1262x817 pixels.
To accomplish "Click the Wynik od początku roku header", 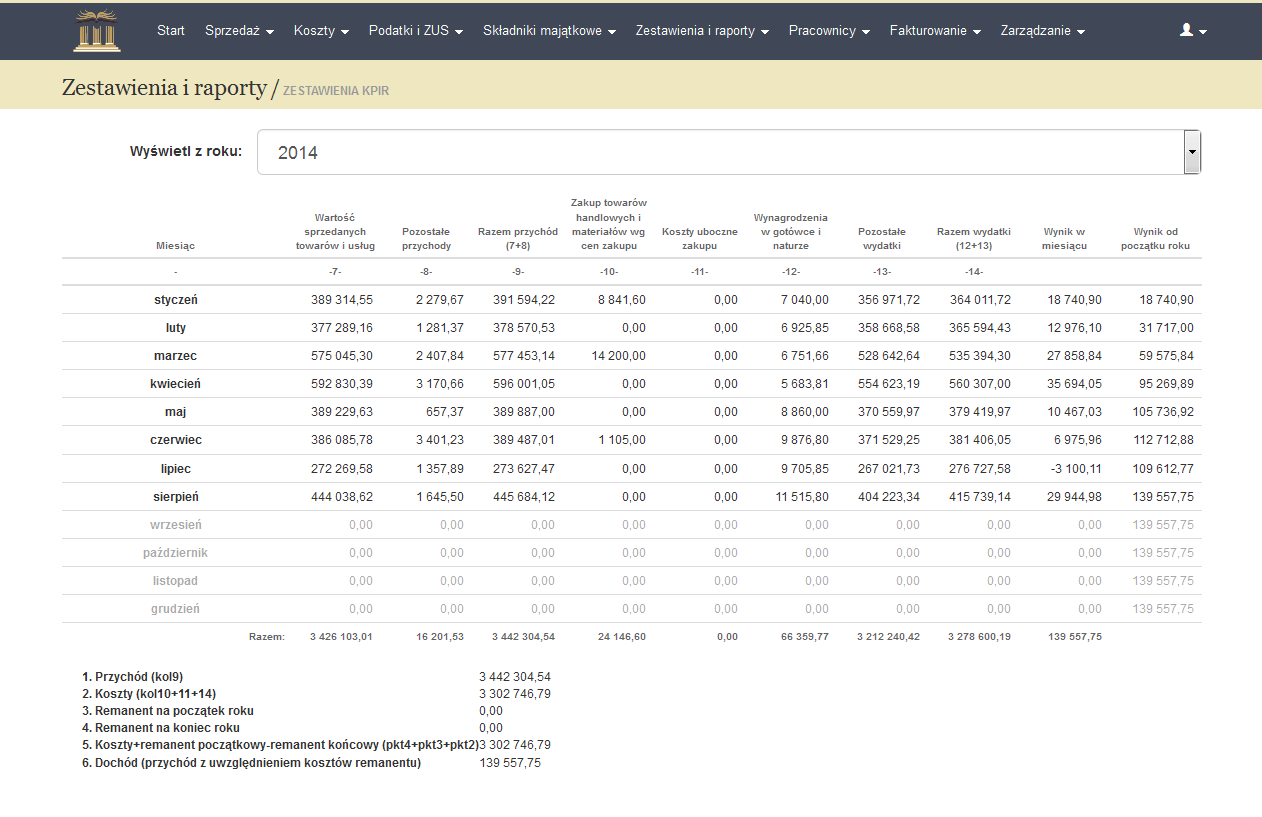I will [x=1156, y=238].
